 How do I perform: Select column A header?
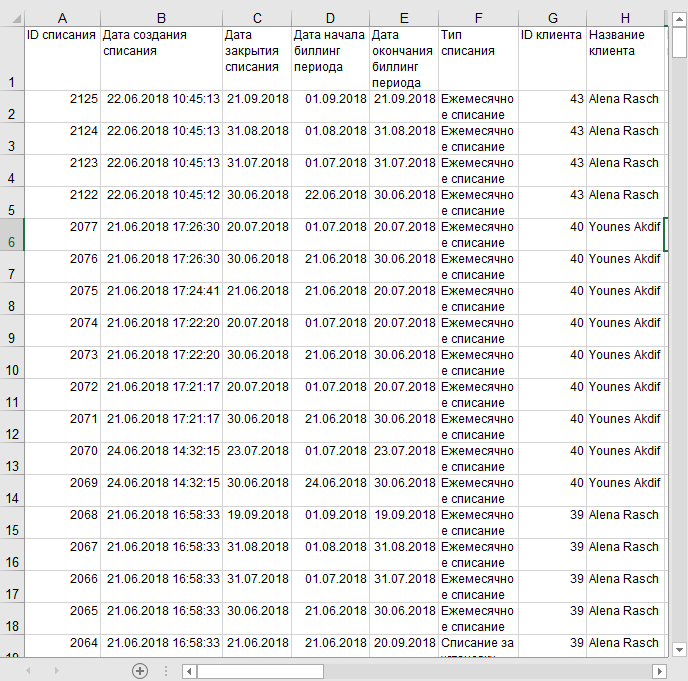pos(62,17)
